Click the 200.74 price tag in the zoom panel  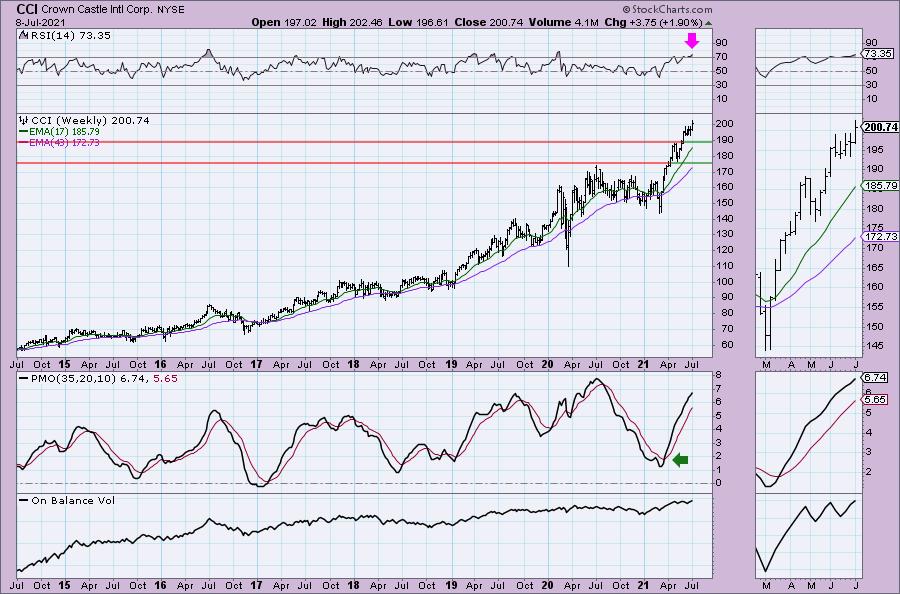click(x=881, y=127)
